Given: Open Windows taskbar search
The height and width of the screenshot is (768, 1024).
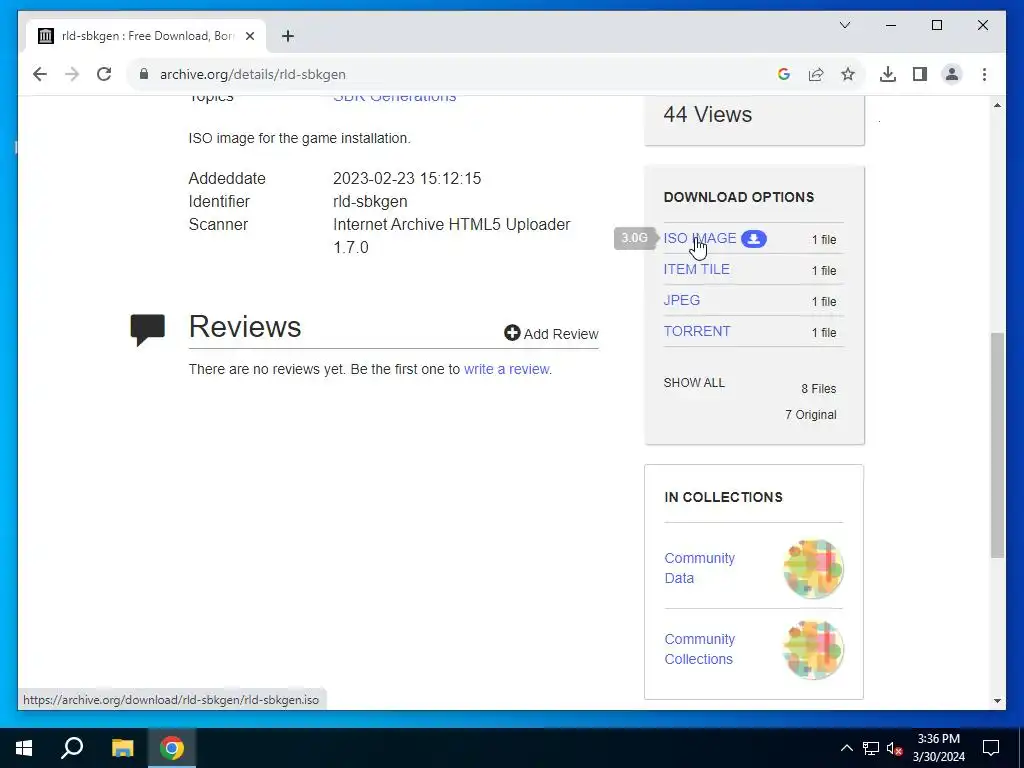Looking at the screenshot, I should 72,748.
